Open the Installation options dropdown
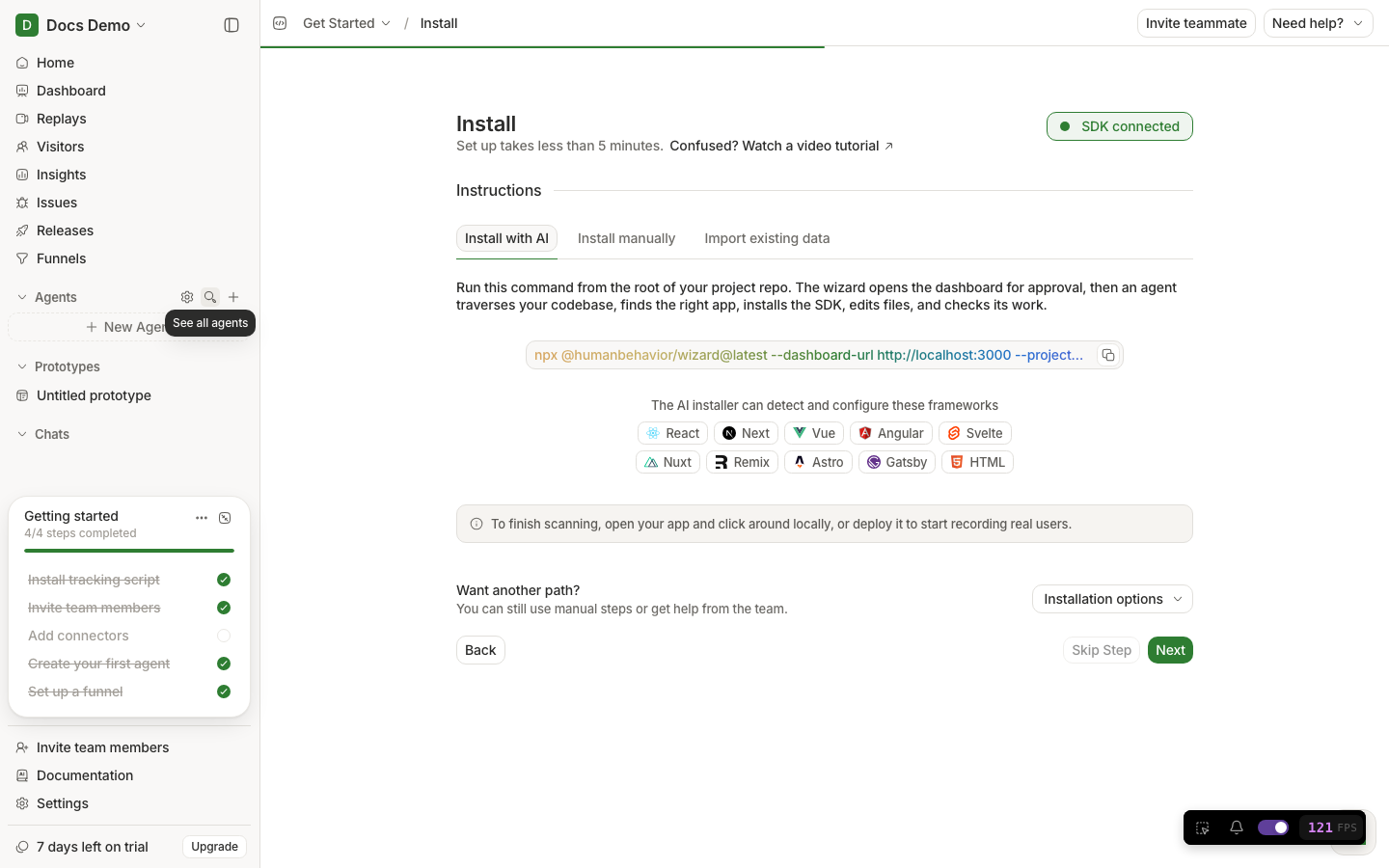This screenshot has width=1389, height=868. [1112, 599]
